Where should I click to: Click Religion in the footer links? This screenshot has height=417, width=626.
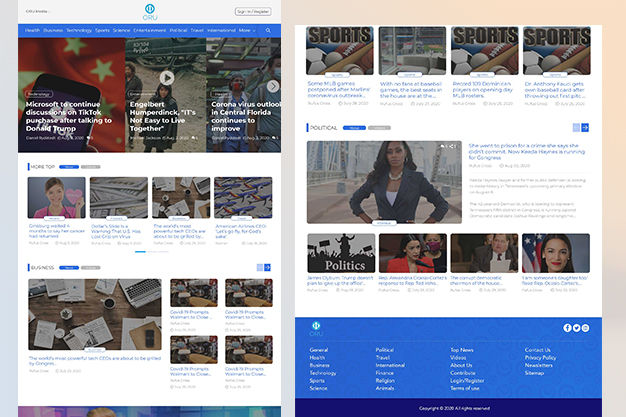385,381
